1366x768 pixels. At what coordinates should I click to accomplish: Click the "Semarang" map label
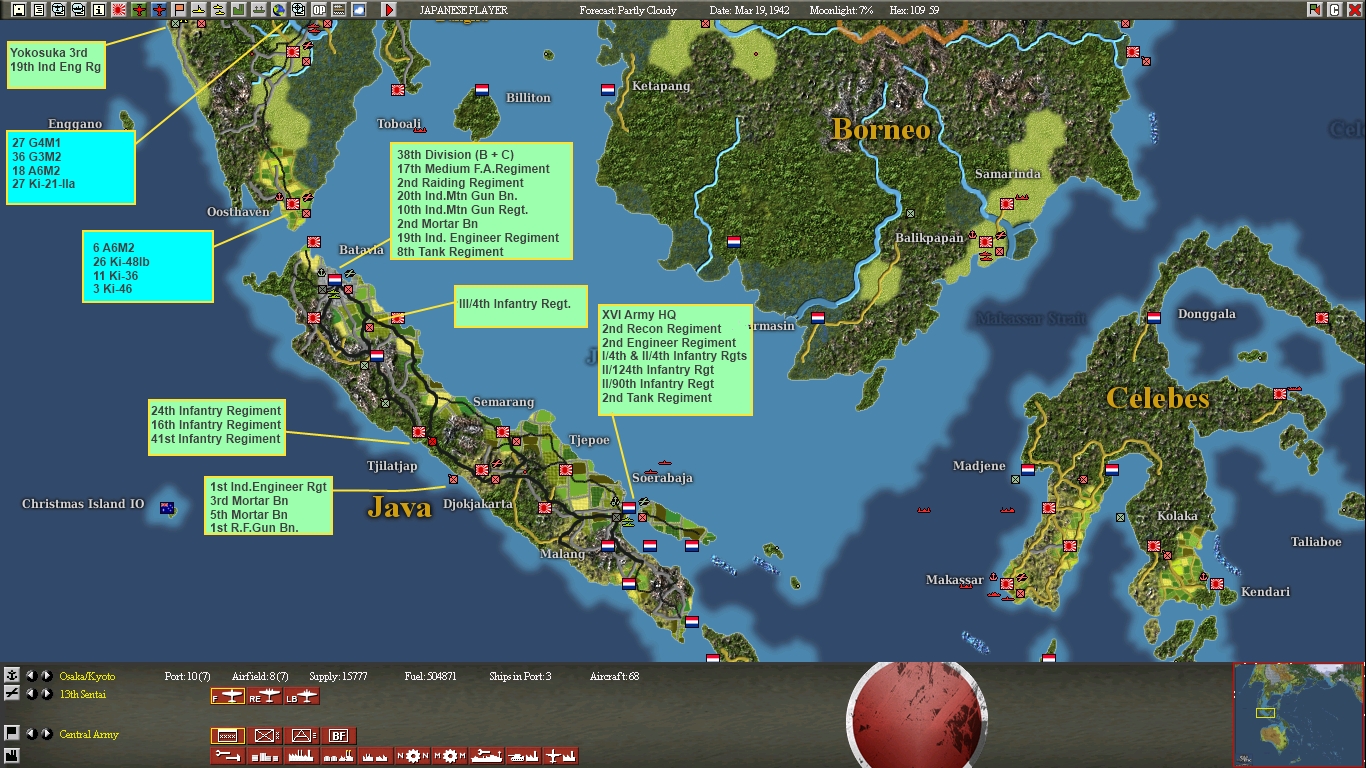pos(504,402)
